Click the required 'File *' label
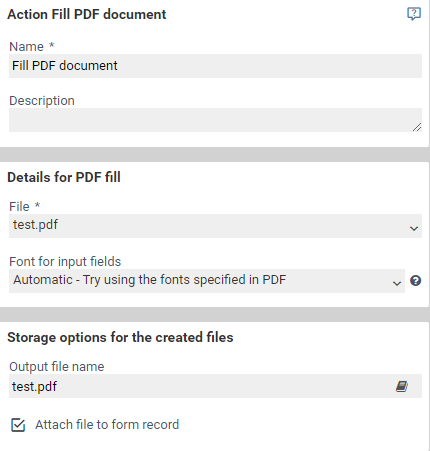The height and width of the screenshot is (451, 430). click(25, 206)
